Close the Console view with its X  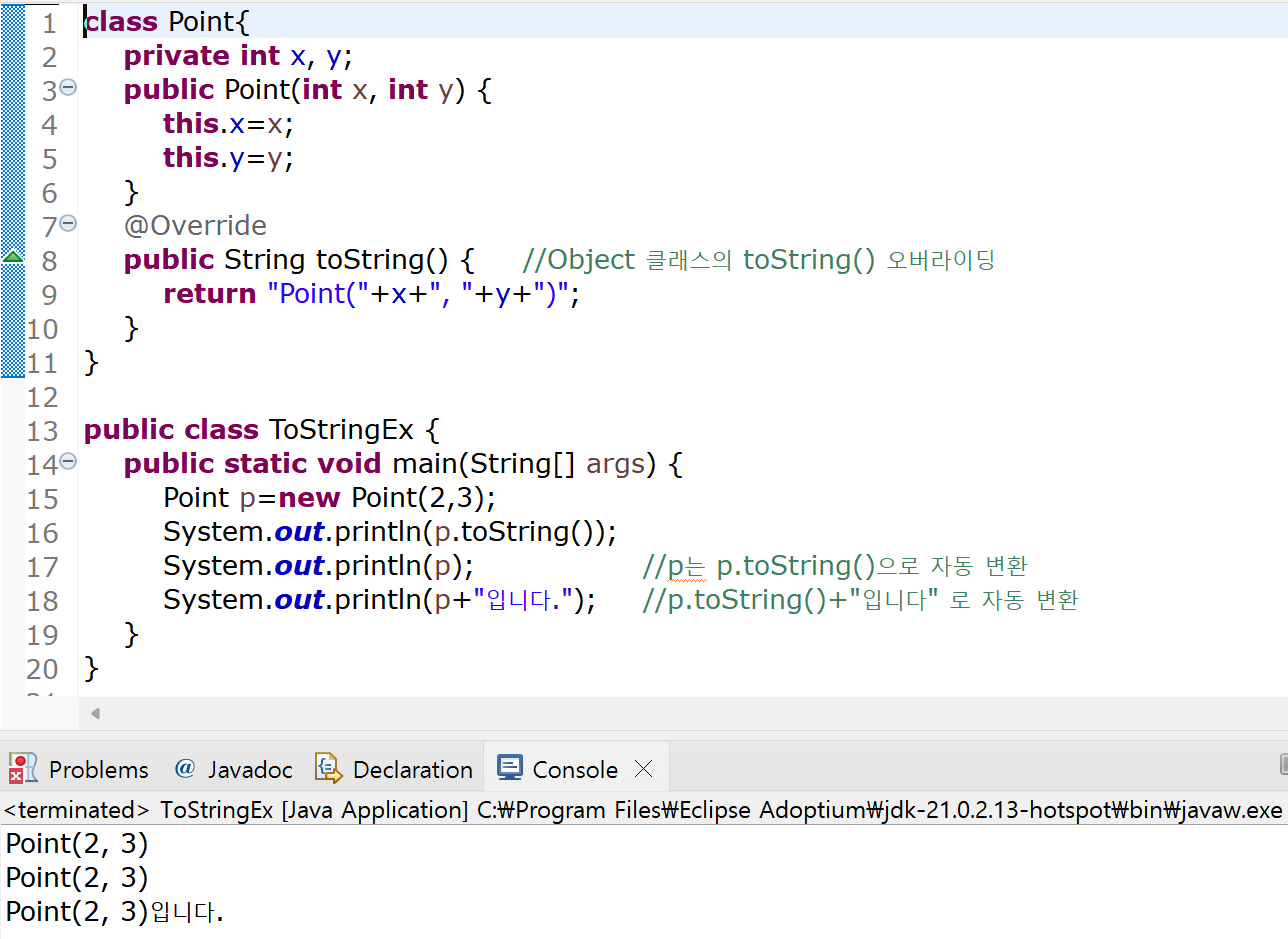point(644,769)
